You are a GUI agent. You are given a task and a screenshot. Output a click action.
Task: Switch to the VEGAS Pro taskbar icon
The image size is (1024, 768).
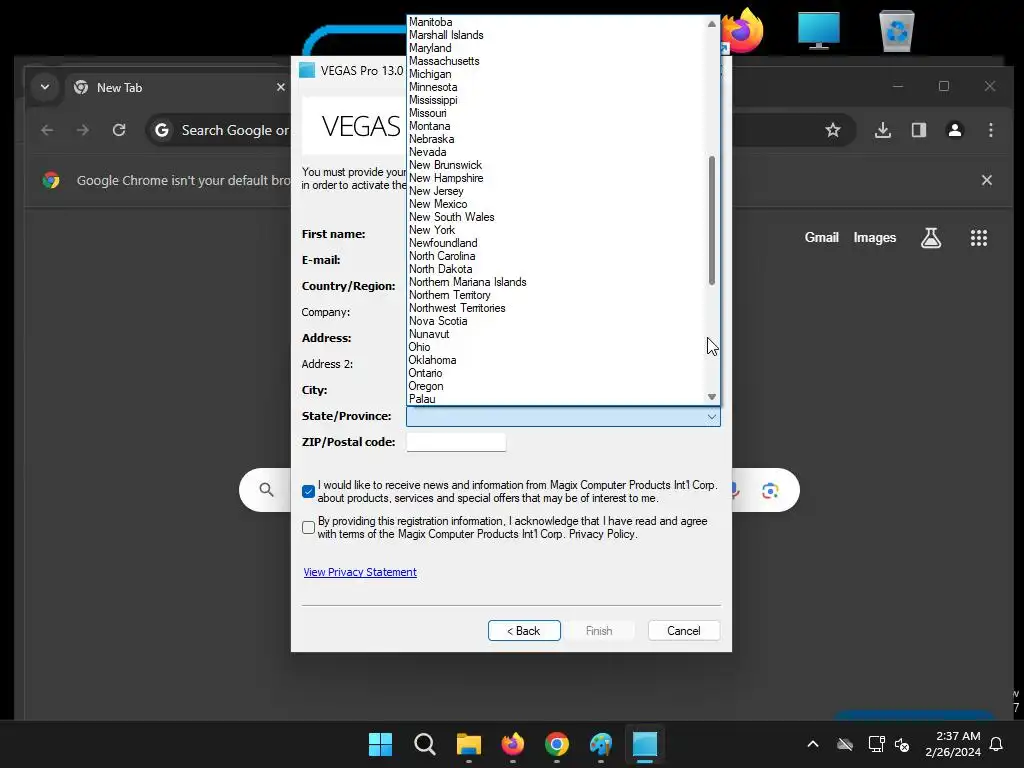click(x=645, y=744)
